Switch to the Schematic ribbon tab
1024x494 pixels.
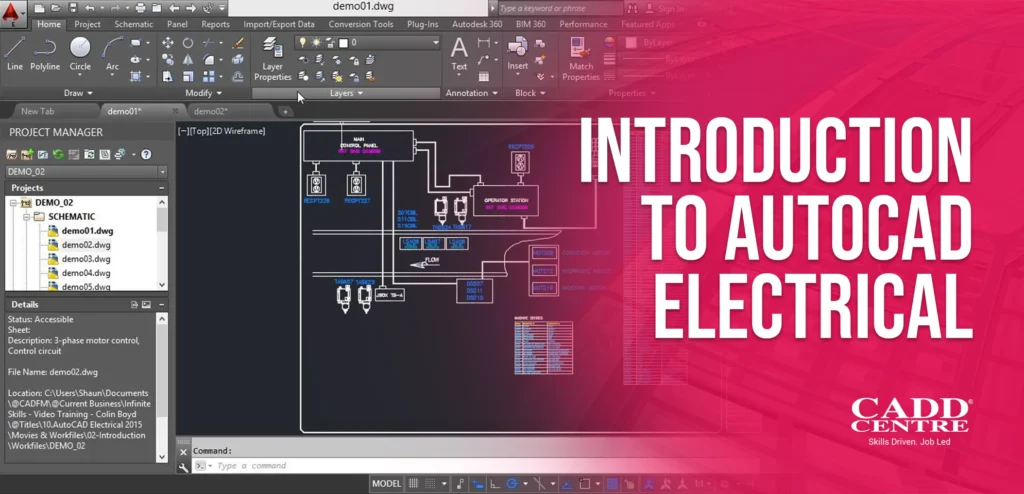point(133,23)
